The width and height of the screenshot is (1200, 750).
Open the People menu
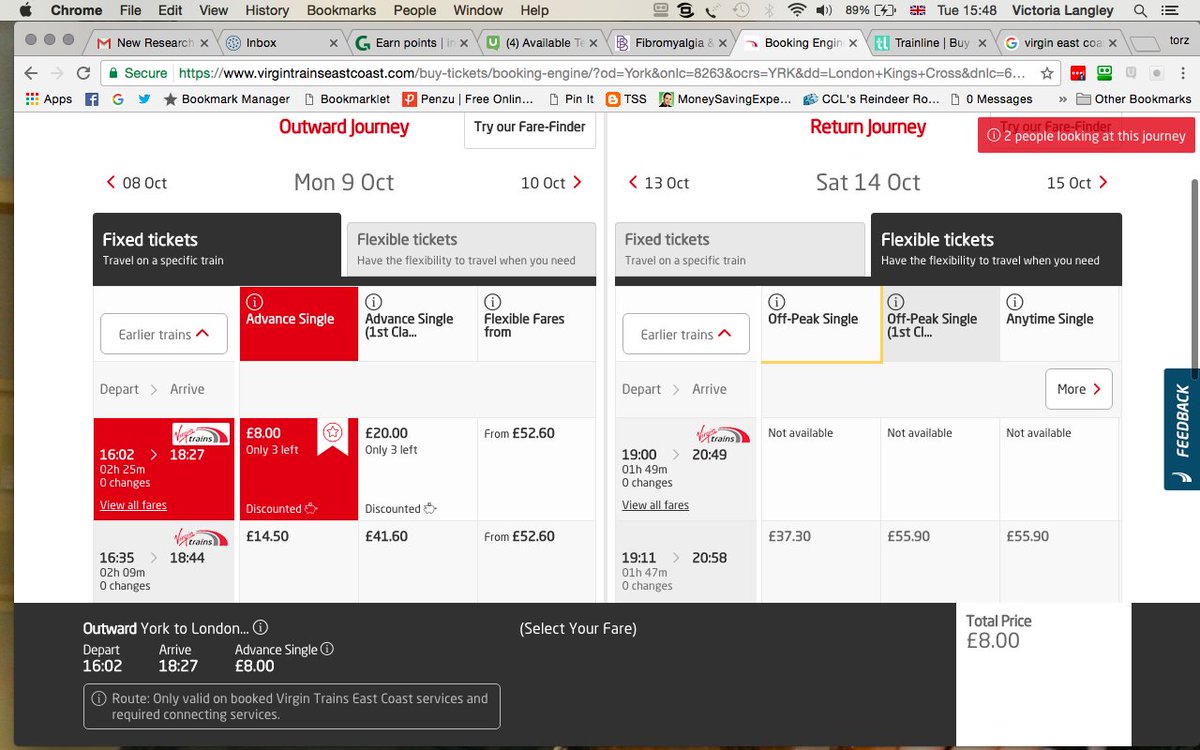[x=415, y=10]
